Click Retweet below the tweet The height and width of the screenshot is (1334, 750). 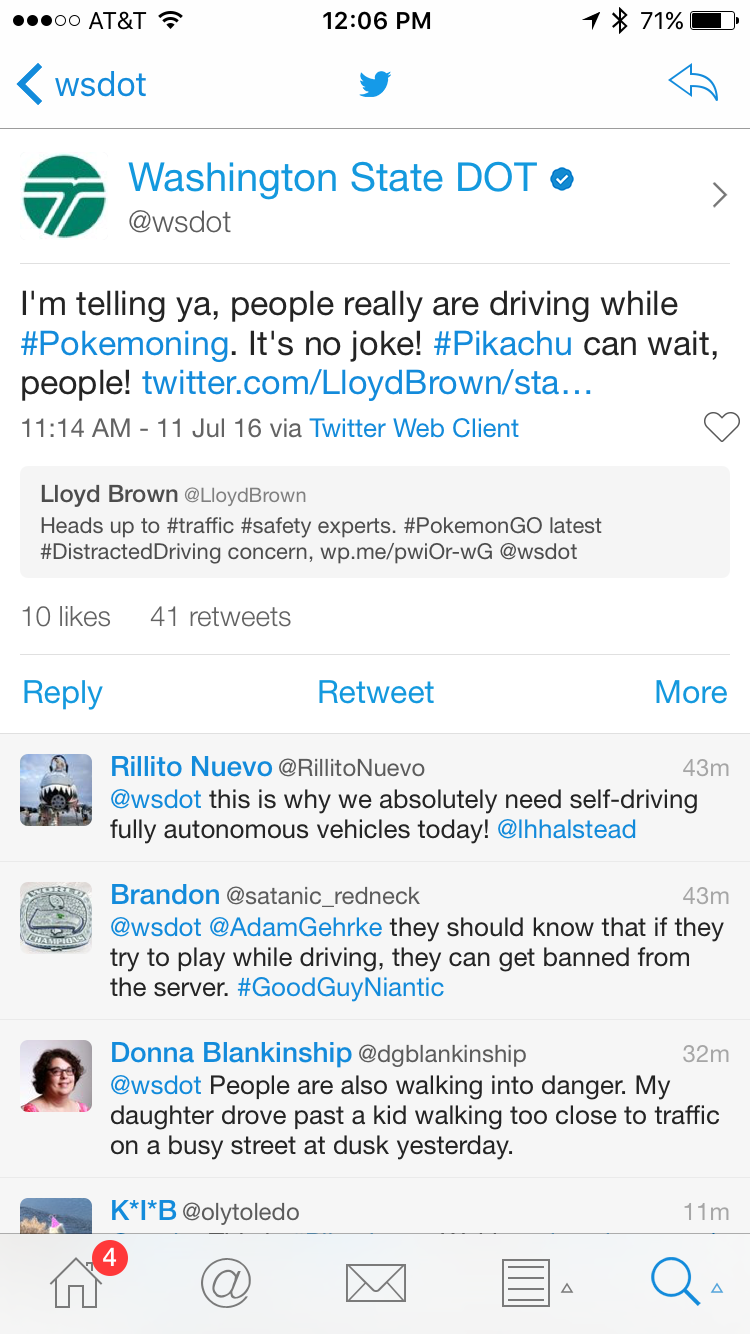click(375, 692)
